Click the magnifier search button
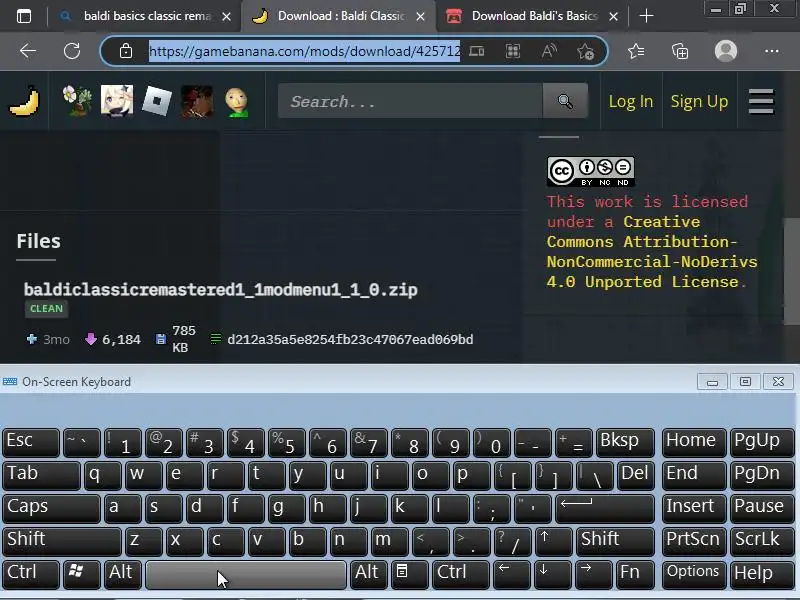This screenshot has height=600, width=800. 565,101
